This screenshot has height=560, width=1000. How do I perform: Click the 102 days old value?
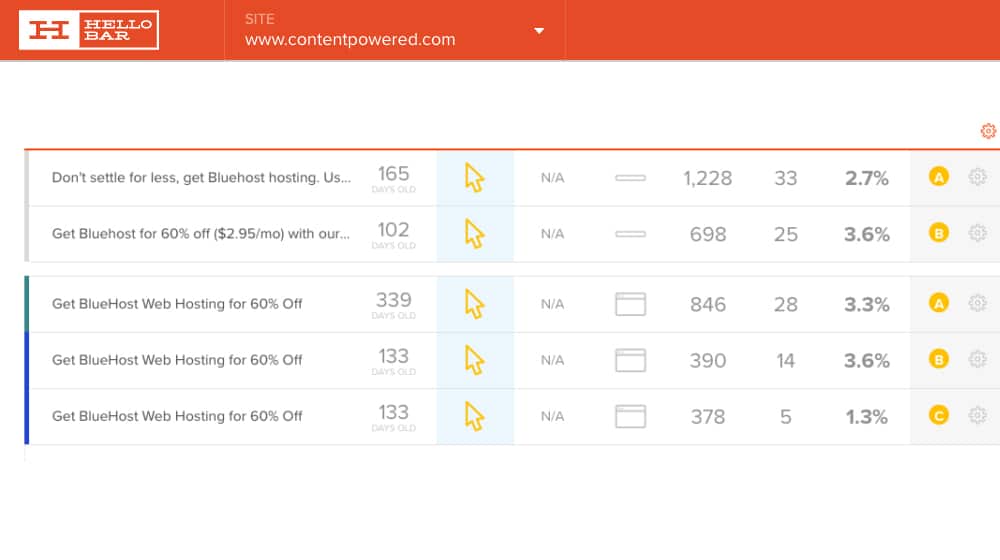[x=393, y=230]
